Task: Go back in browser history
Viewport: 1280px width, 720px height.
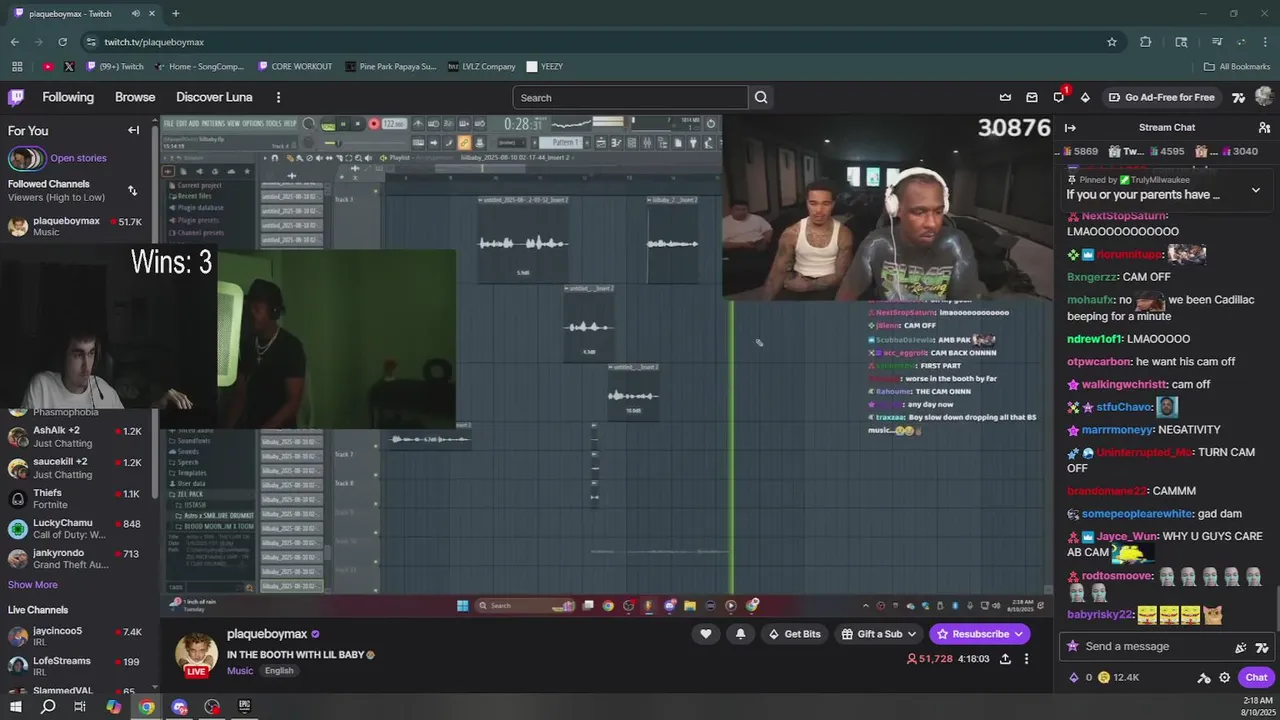Action: click(x=14, y=42)
